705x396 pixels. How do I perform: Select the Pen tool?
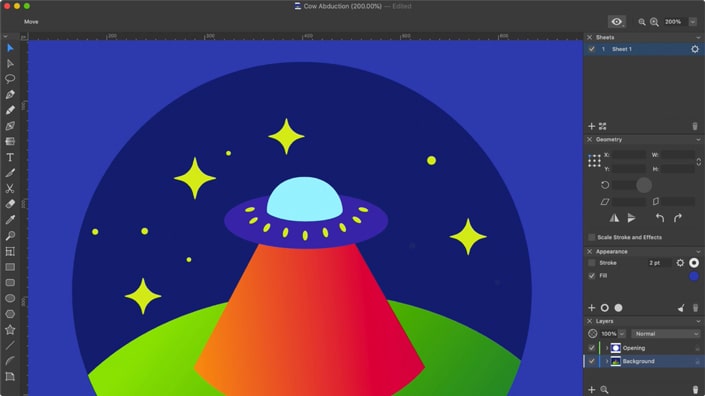[10, 94]
